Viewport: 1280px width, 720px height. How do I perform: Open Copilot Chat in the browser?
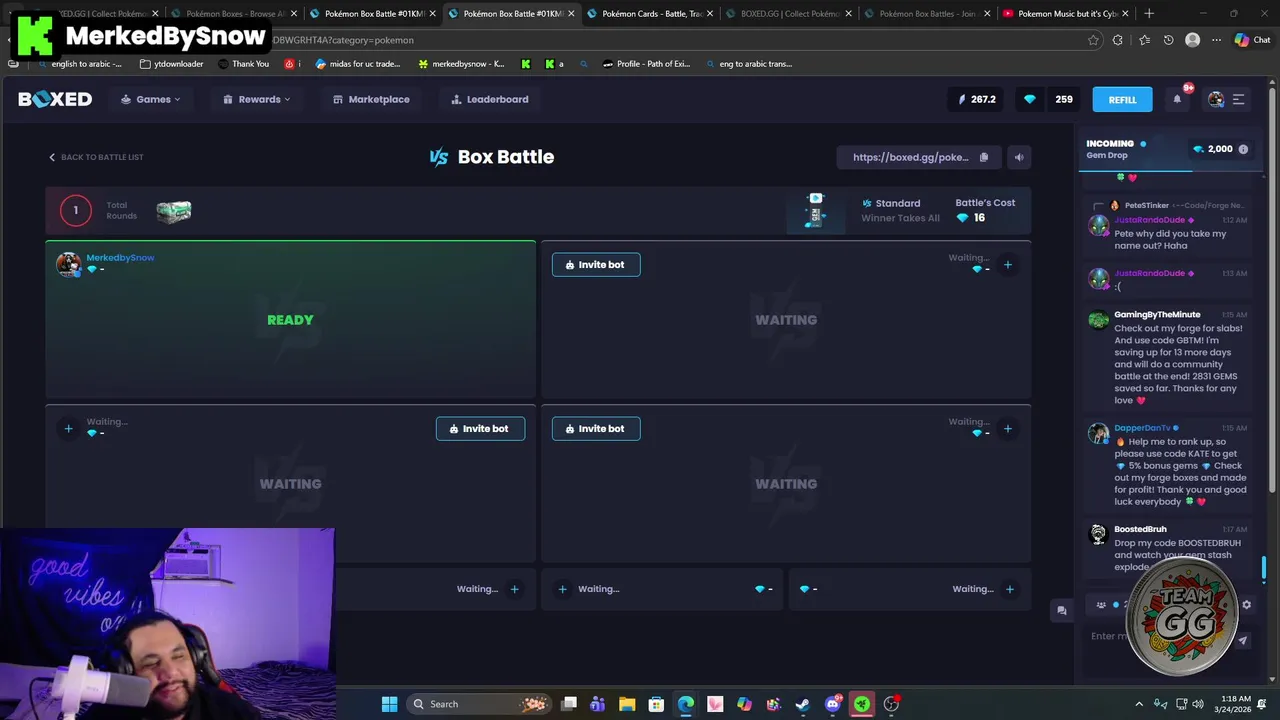point(1252,40)
